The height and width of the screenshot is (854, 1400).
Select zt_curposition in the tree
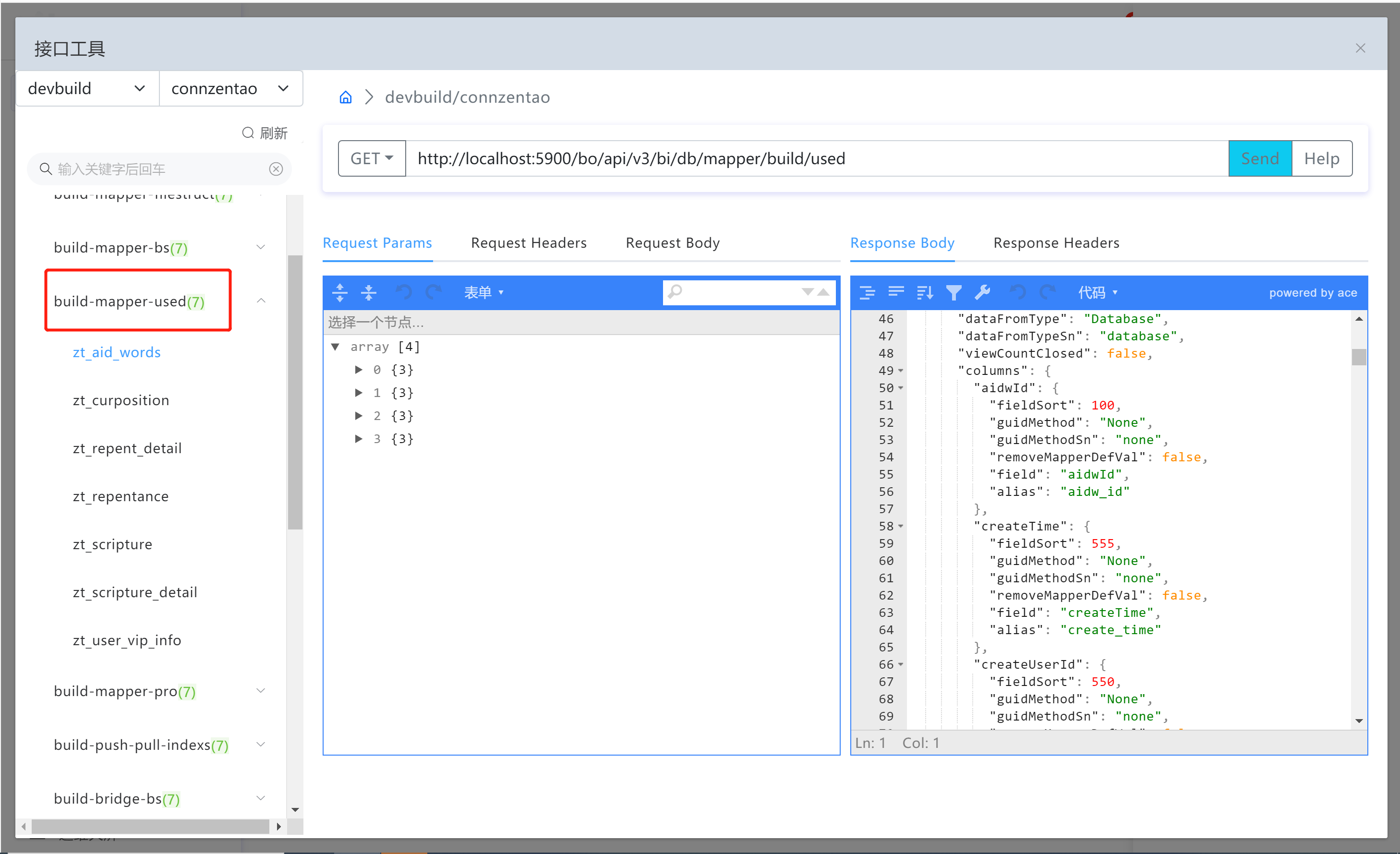(x=121, y=400)
